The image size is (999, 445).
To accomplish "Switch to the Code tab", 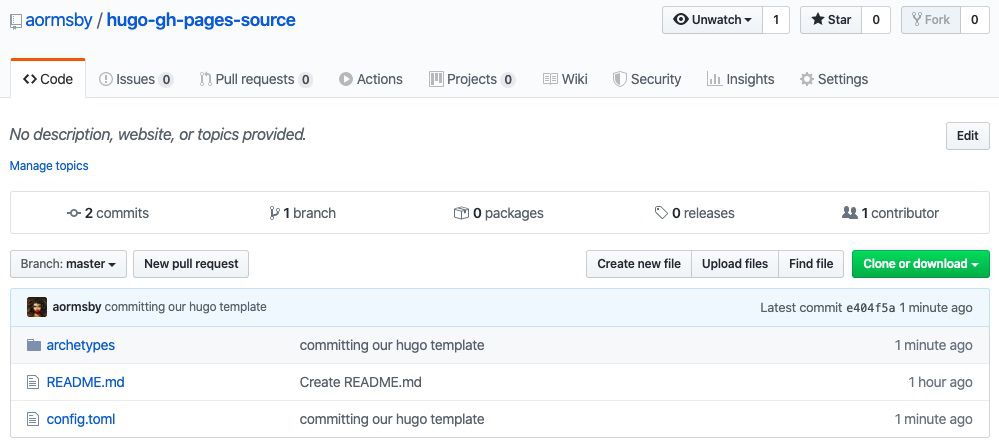I will pyautogui.click(x=48, y=79).
